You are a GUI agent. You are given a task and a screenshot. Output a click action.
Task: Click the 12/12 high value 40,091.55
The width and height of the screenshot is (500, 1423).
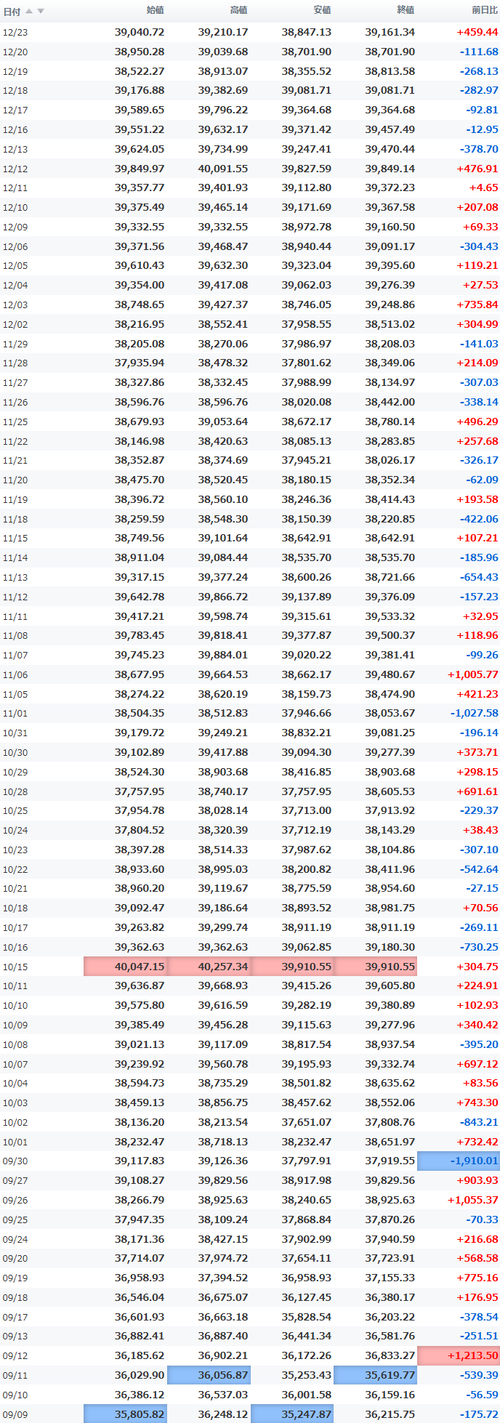[x=222, y=168]
